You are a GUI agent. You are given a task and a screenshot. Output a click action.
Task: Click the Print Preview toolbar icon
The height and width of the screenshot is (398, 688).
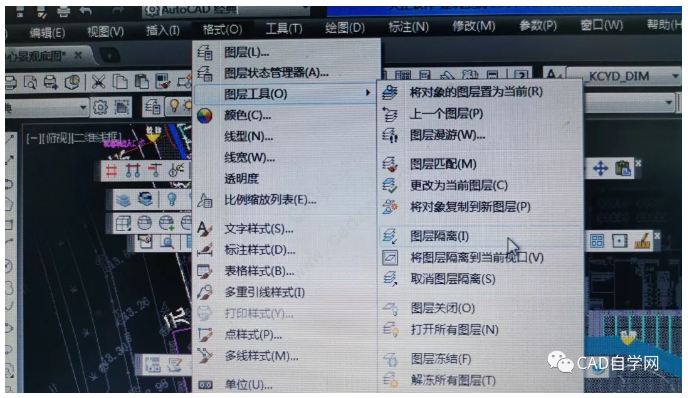coord(30,82)
